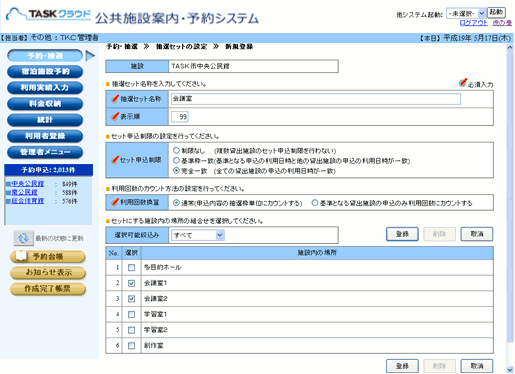
Task: Click the book icon on 予約台帳
Action: [21, 256]
